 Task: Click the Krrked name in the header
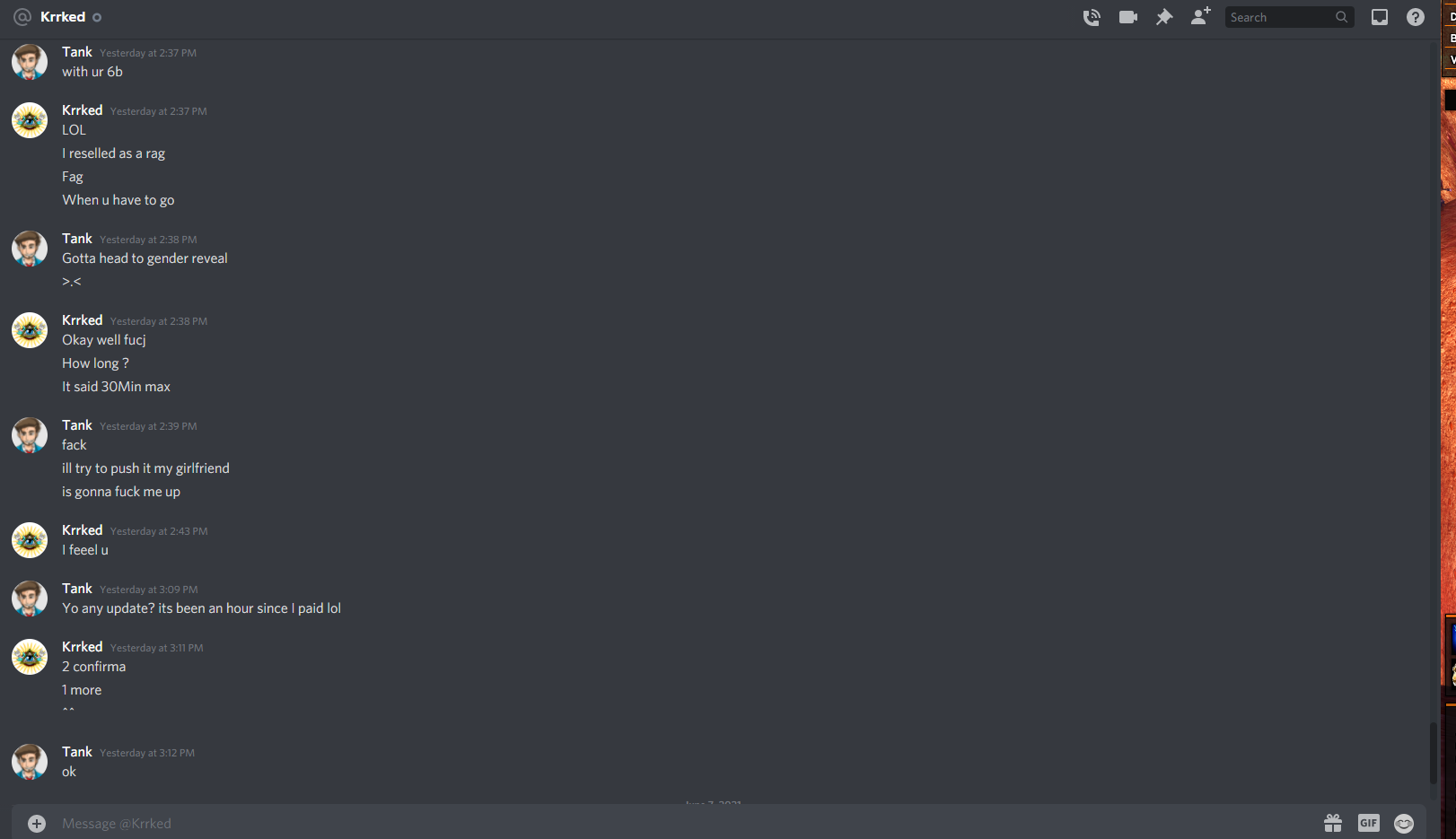(63, 17)
